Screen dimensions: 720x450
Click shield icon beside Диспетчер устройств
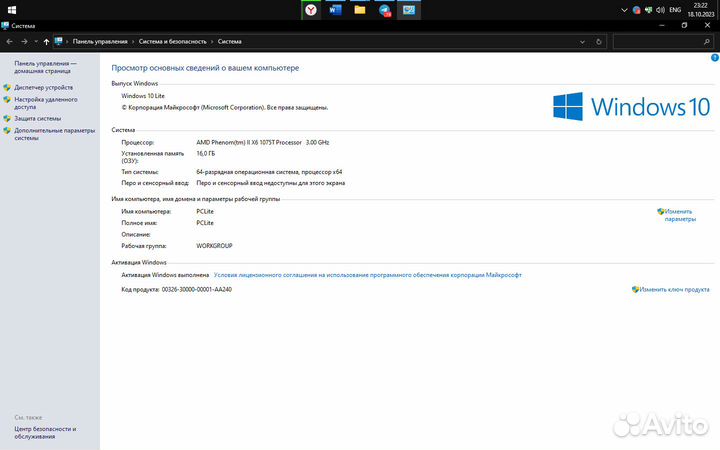click(7, 87)
